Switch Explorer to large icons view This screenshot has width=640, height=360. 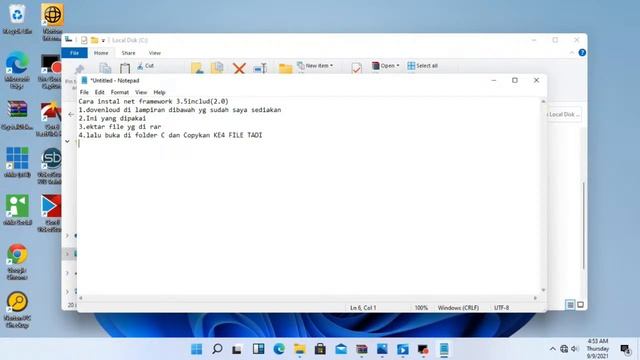tap(580, 304)
